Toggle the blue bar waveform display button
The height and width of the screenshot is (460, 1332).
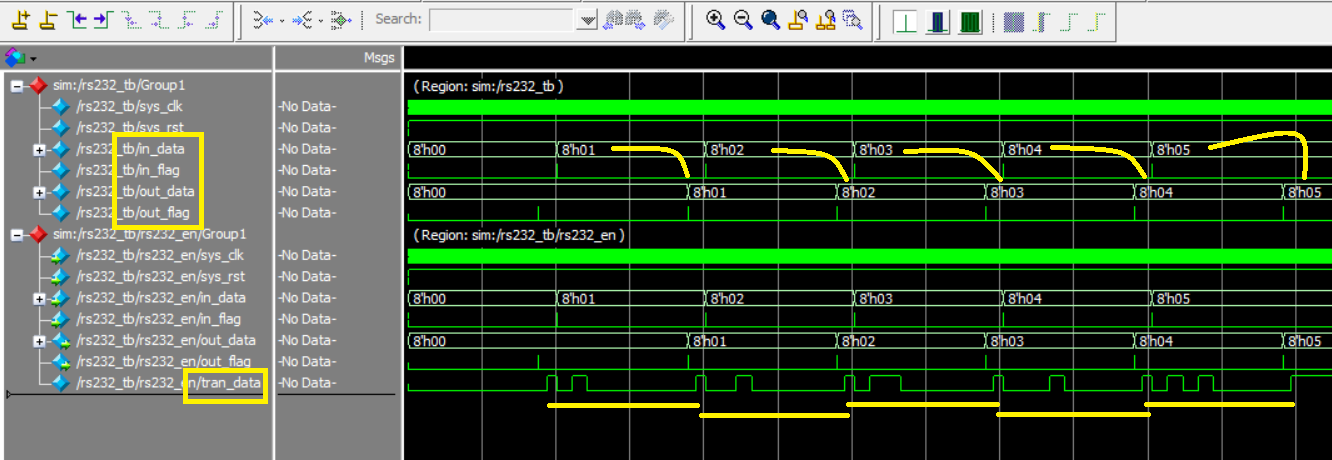(938, 21)
